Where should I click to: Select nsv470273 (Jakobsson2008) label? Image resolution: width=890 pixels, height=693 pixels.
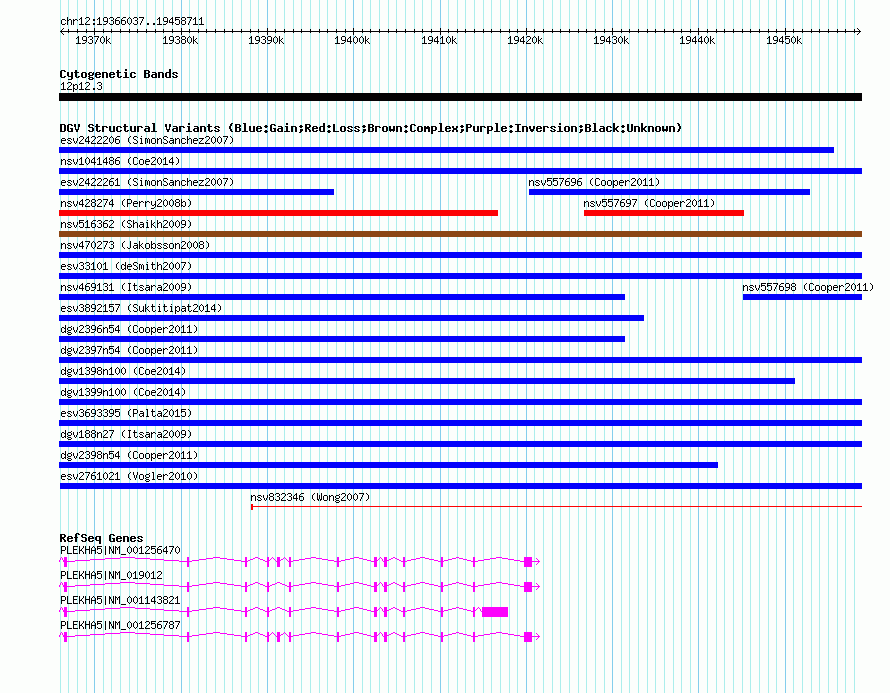click(135, 245)
